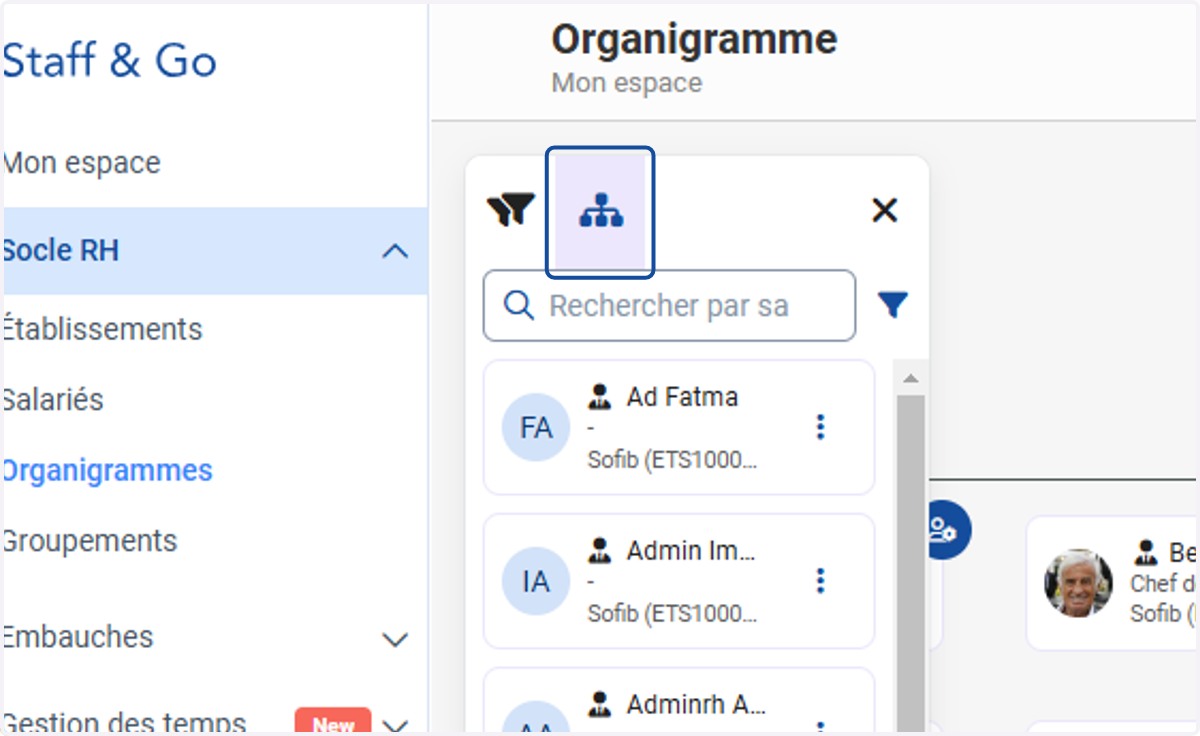Click the person icon beside Admin Im...
Screen dimensions: 1200x736
pos(600,550)
